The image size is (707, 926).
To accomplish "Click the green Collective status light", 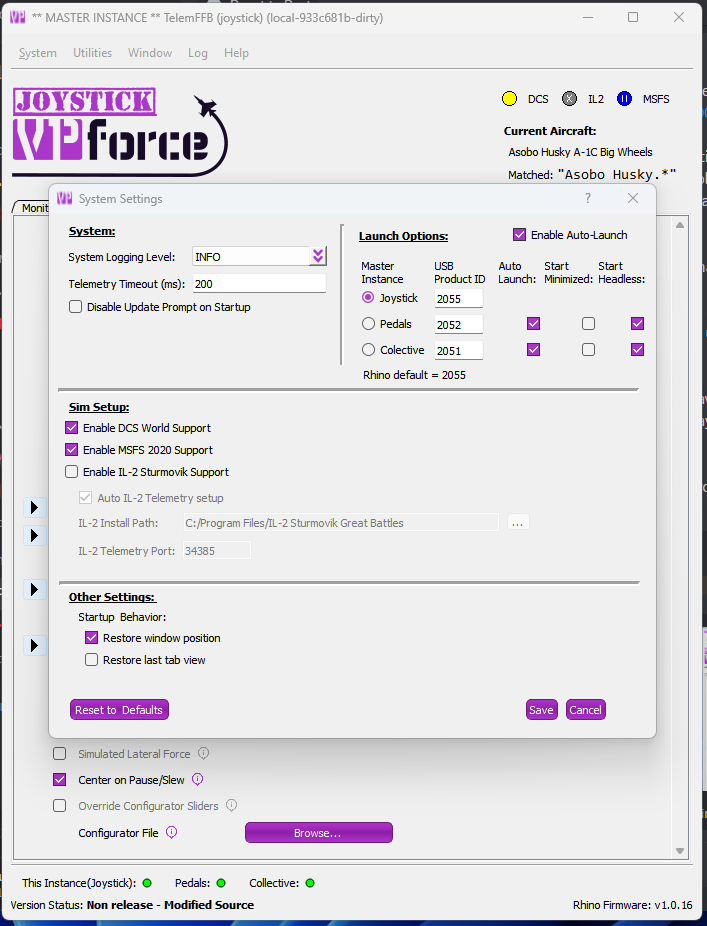I will pos(310,883).
